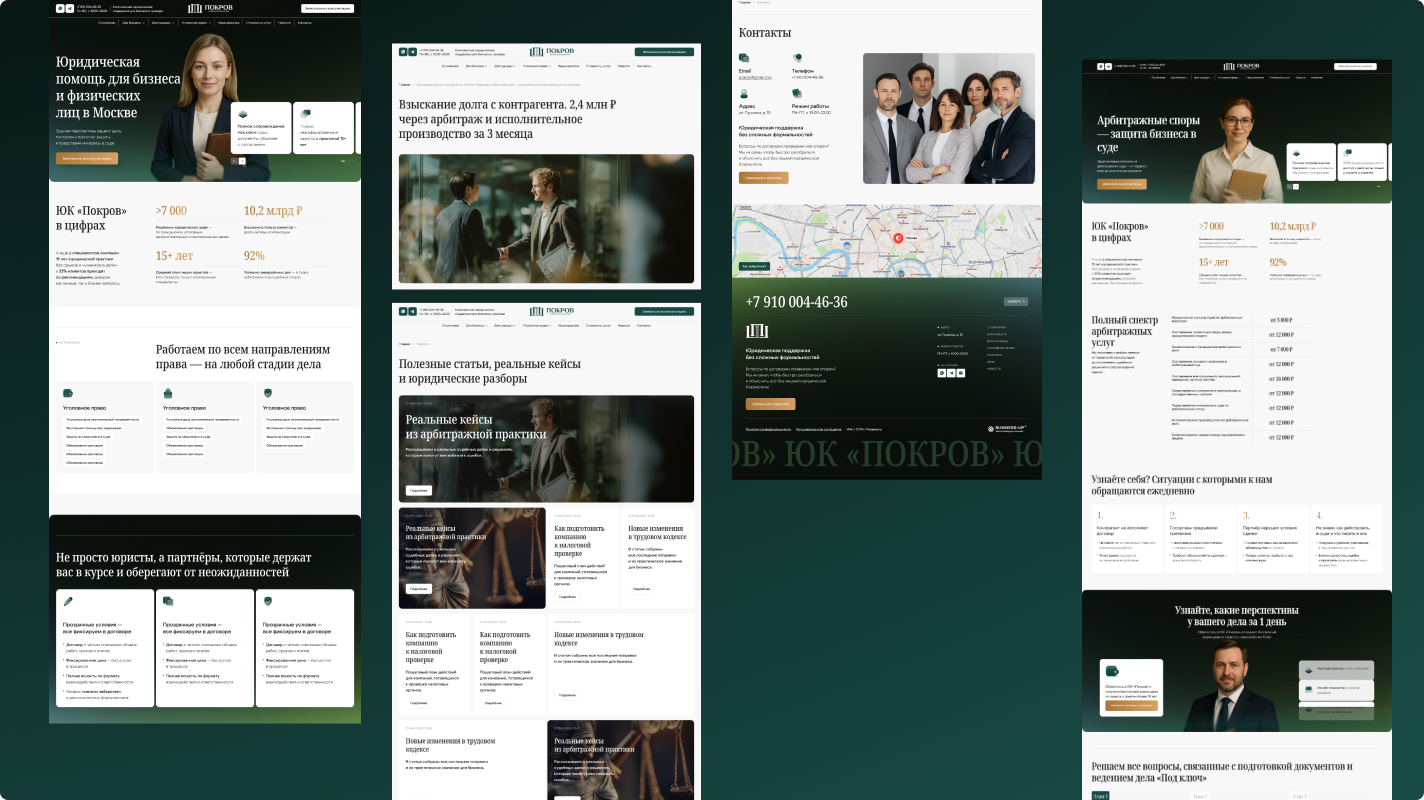The image size is (1424, 800).
Task: Click +7 910 004-46-36 footer phone number
Action: (796, 302)
